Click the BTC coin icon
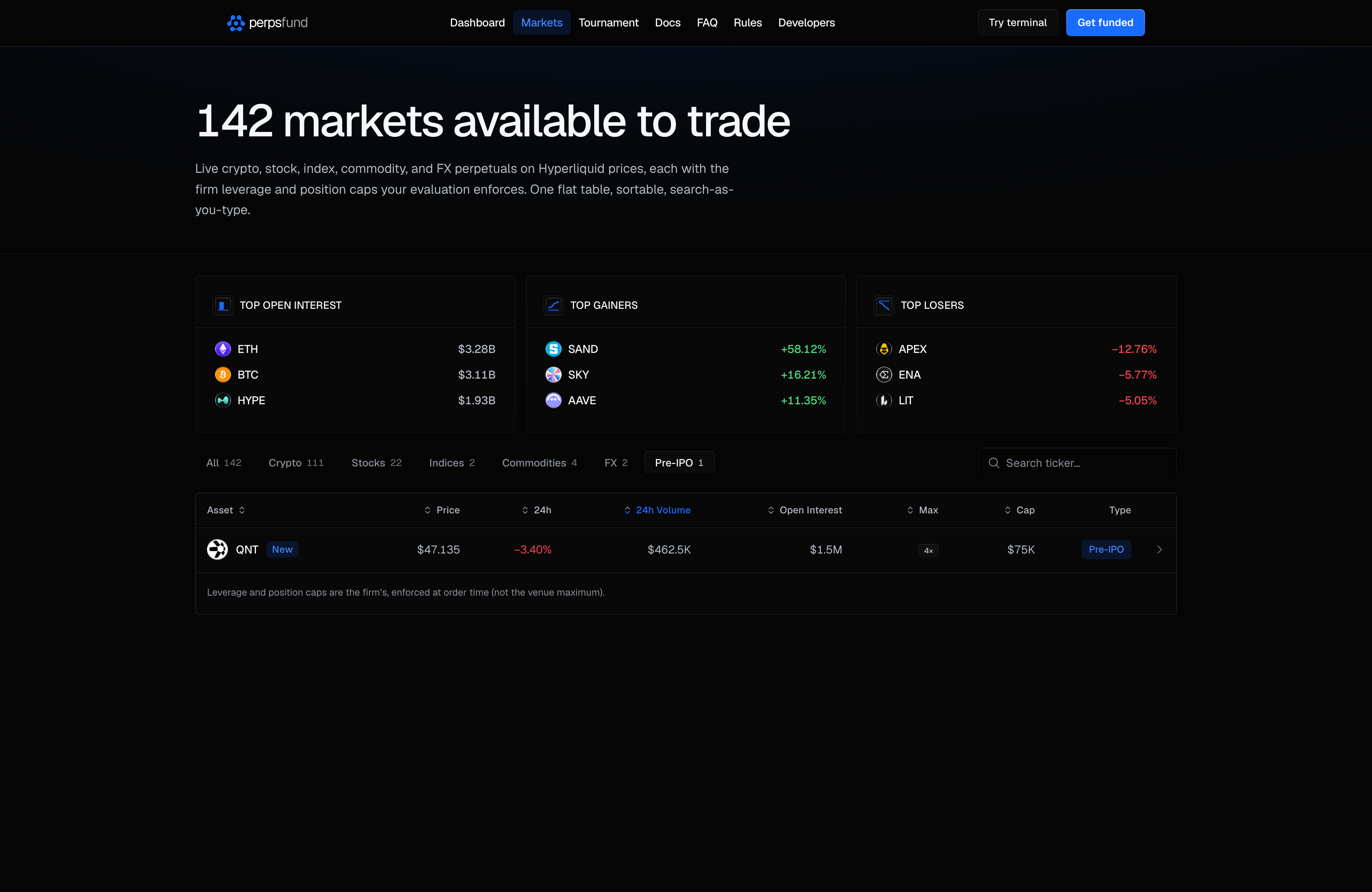Viewport: 1372px width, 892px height. [223, 375]
